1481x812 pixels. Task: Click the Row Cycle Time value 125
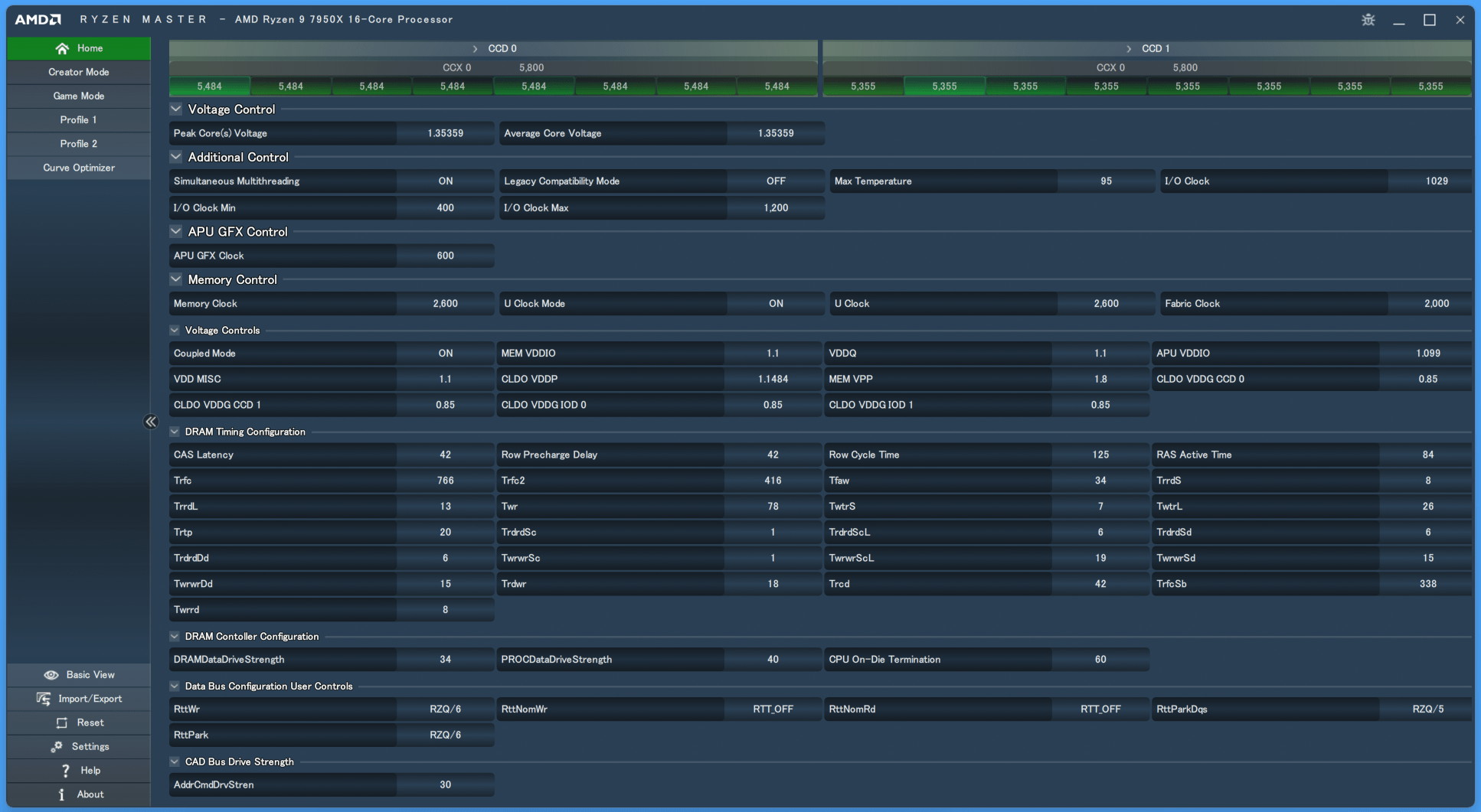tap(1100, 455)
